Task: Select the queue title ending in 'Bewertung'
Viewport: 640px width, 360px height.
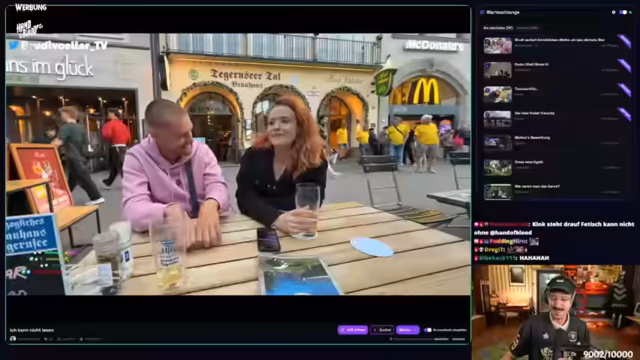Action: (x=532, y=138)
